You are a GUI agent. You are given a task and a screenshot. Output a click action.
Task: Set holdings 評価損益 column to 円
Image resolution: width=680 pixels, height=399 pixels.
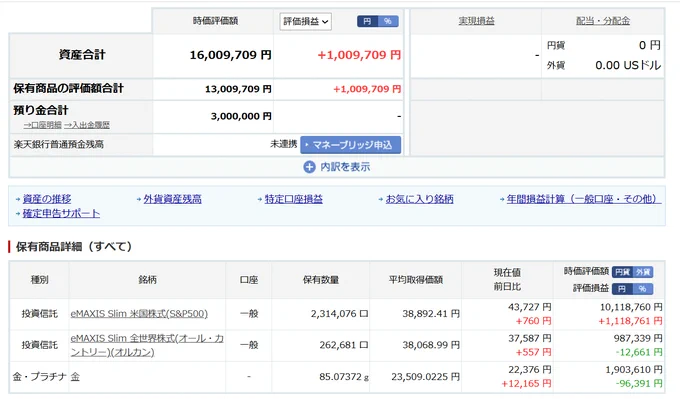[x=622, y=289]
